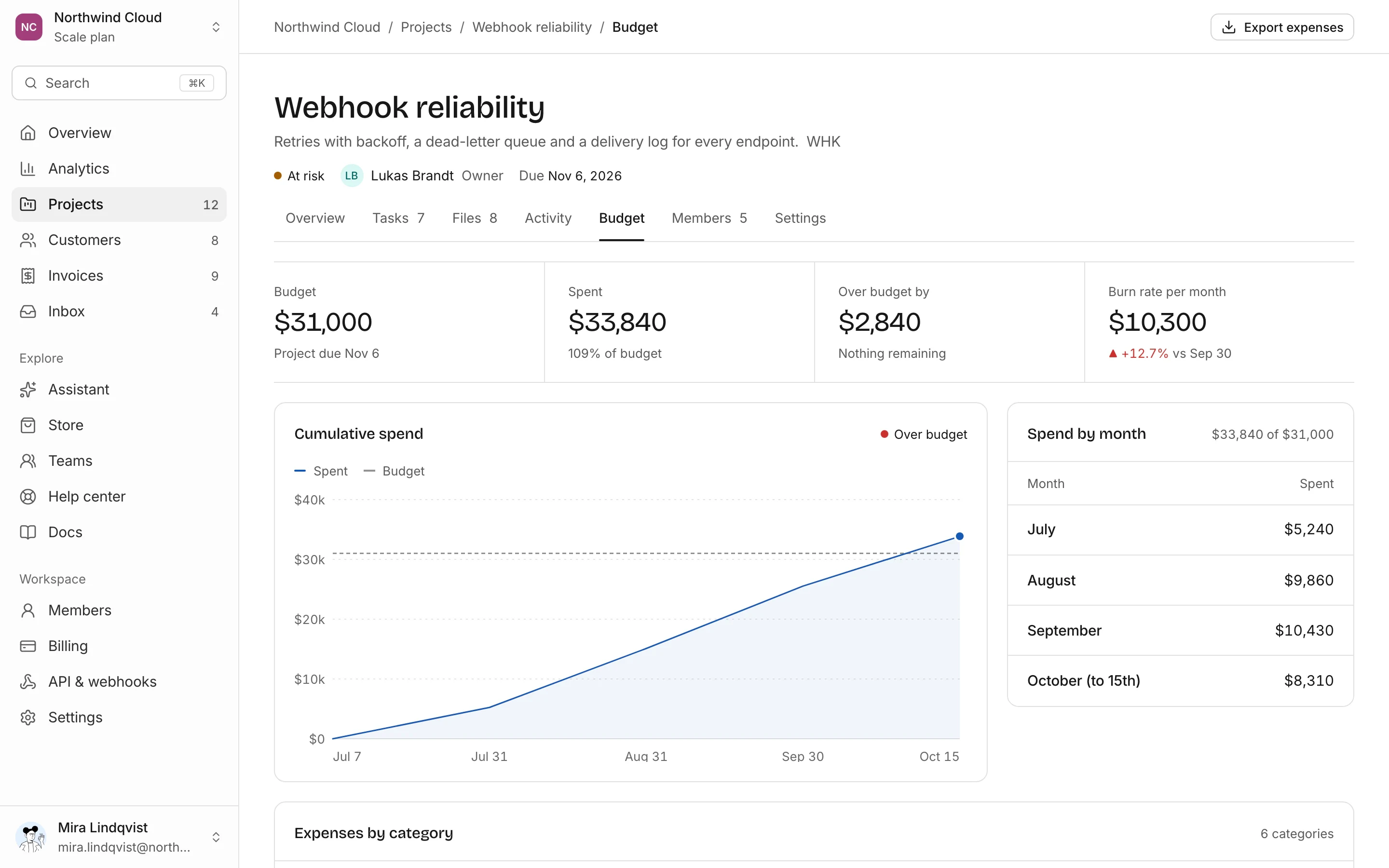The image size is (1389, 868).
Task: Click Mira Lindqvist's profile avatar
Action: click(31, 837)
